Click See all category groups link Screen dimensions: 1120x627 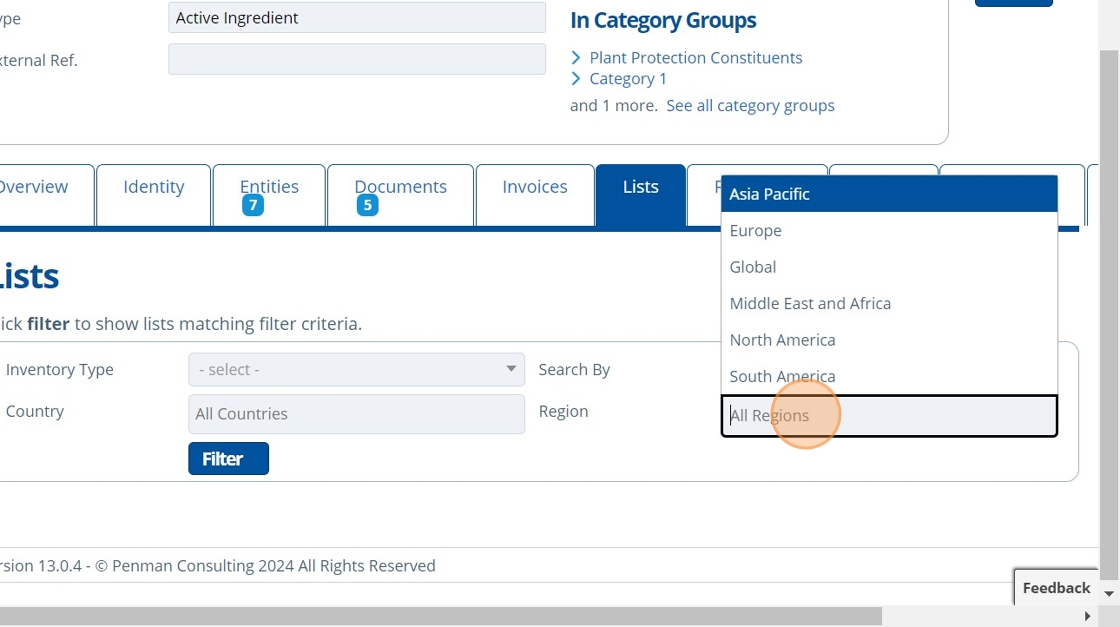click(750, 106)
